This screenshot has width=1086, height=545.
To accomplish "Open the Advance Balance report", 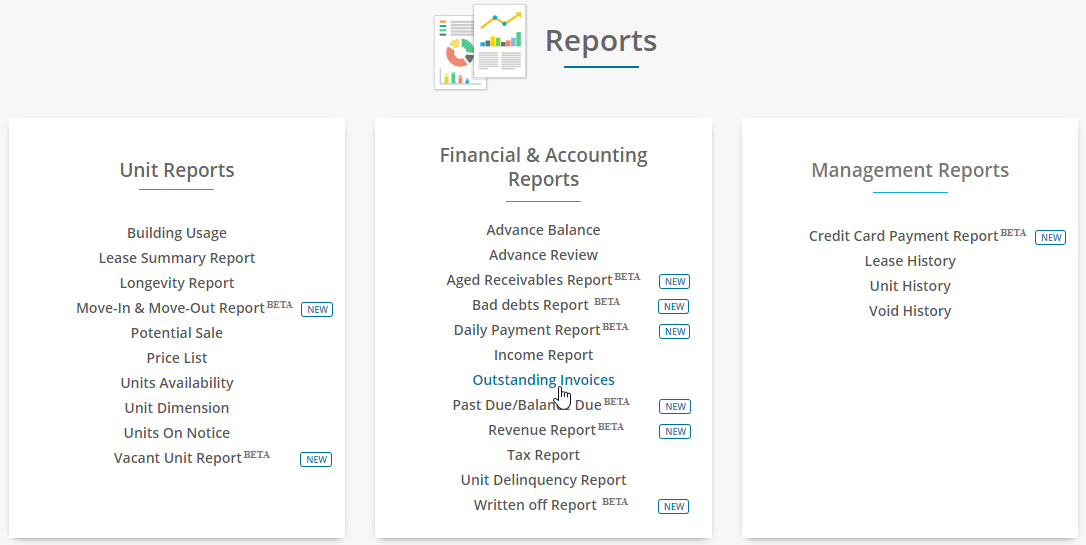I will click(x=544, y=229).
